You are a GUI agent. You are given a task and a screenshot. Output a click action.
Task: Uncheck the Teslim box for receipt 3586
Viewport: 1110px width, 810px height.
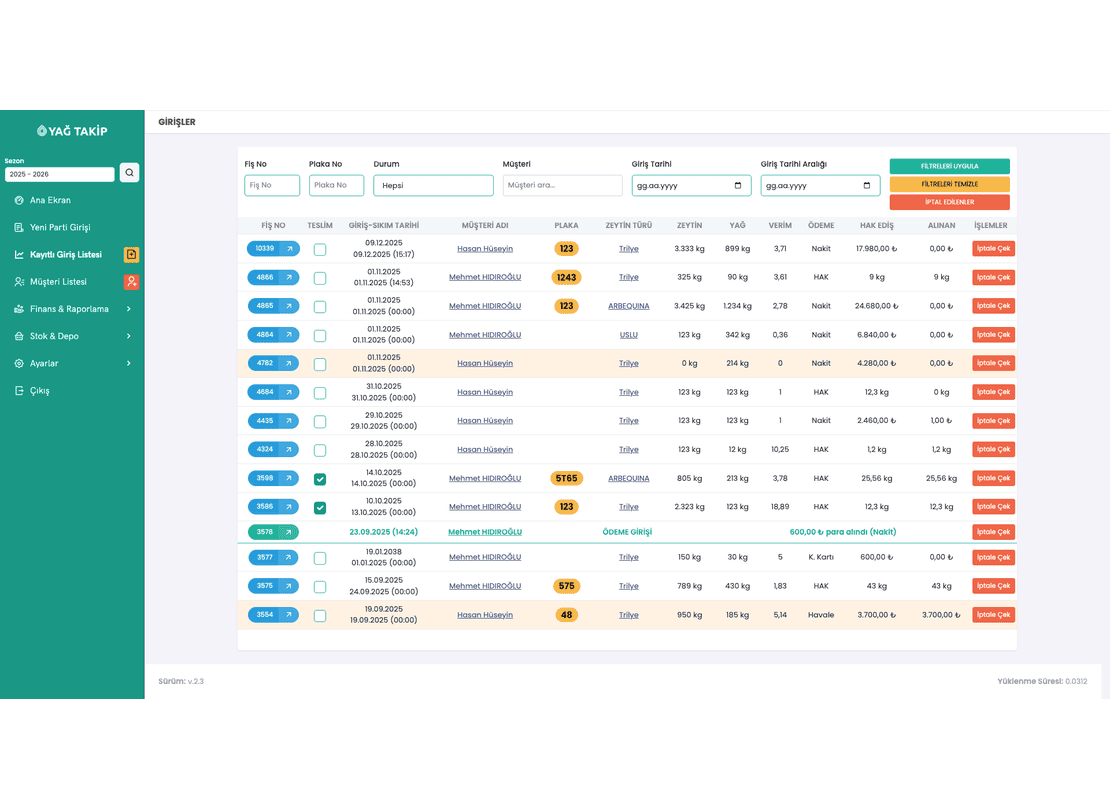tap(320, 508)
